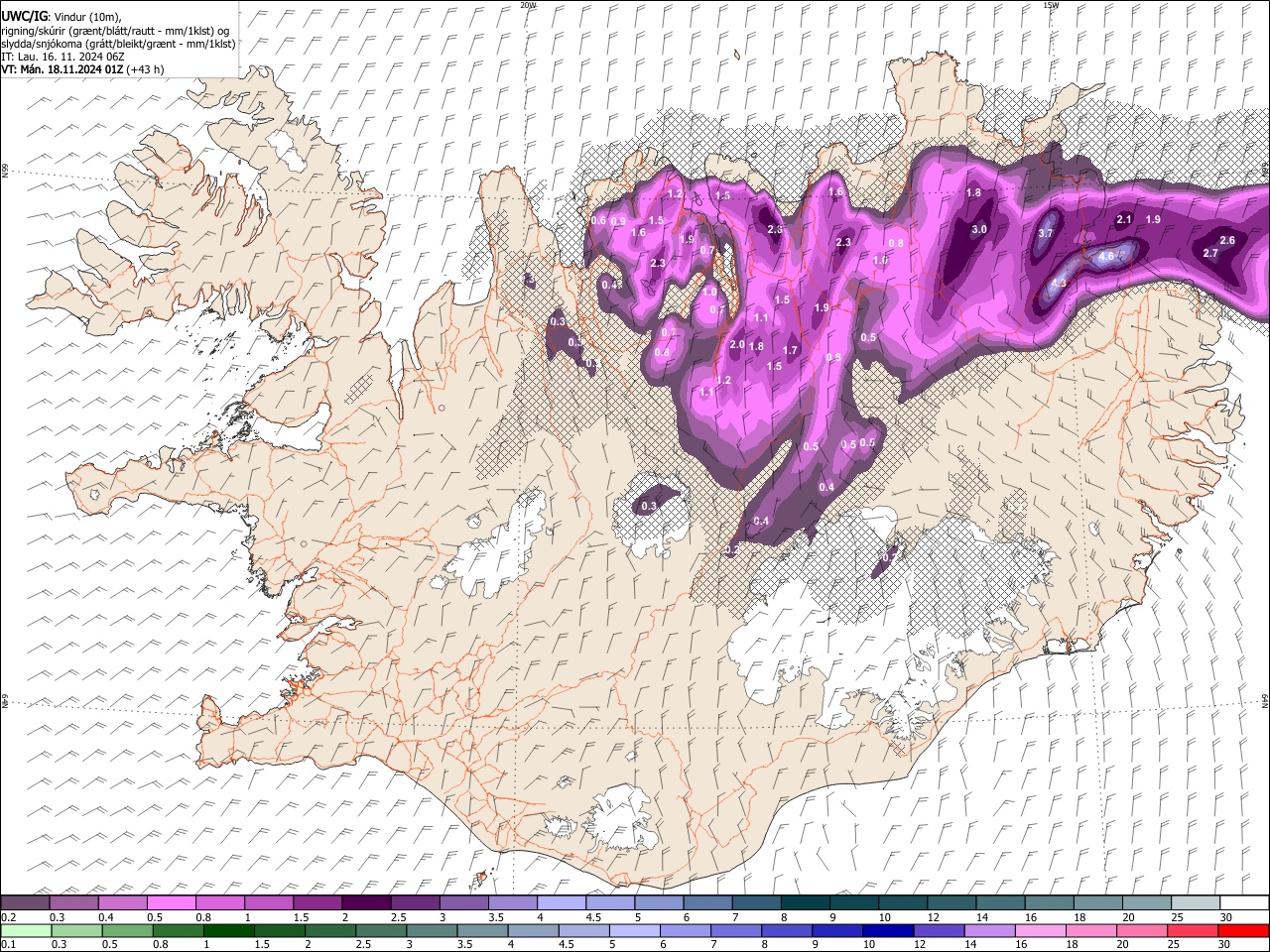Click the 15W longitude label
The height and width of the screenshot is (952, 1270).
1051,5
